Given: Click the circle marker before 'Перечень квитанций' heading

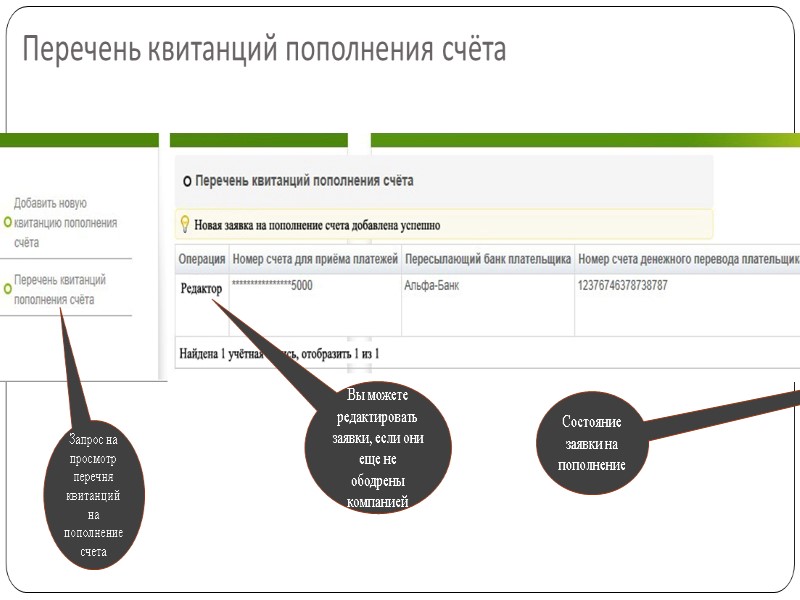Looking at the screenshot, I should pyautogui.click(x=187, y=180).
